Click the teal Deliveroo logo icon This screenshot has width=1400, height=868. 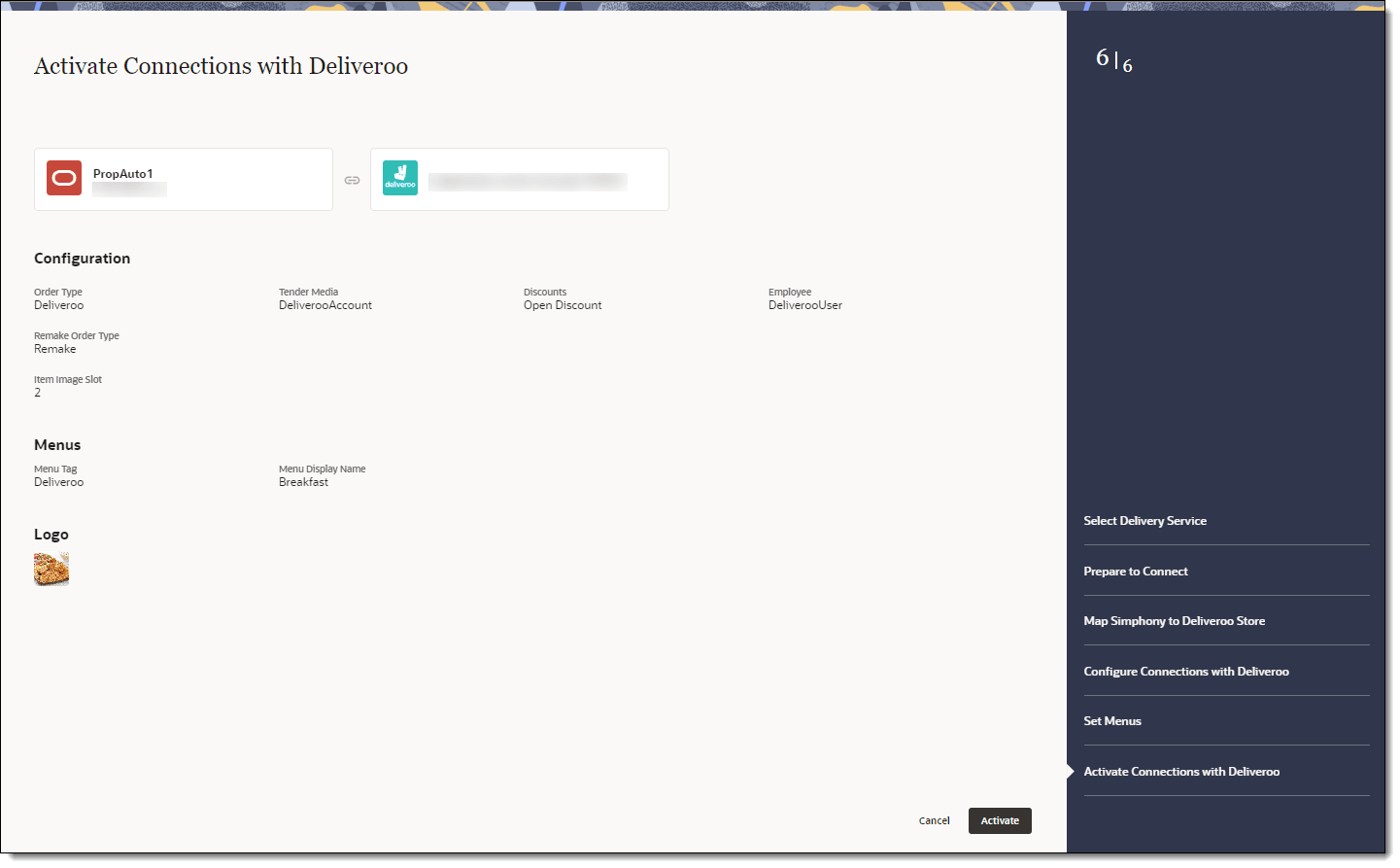click(x=400, y=178)
